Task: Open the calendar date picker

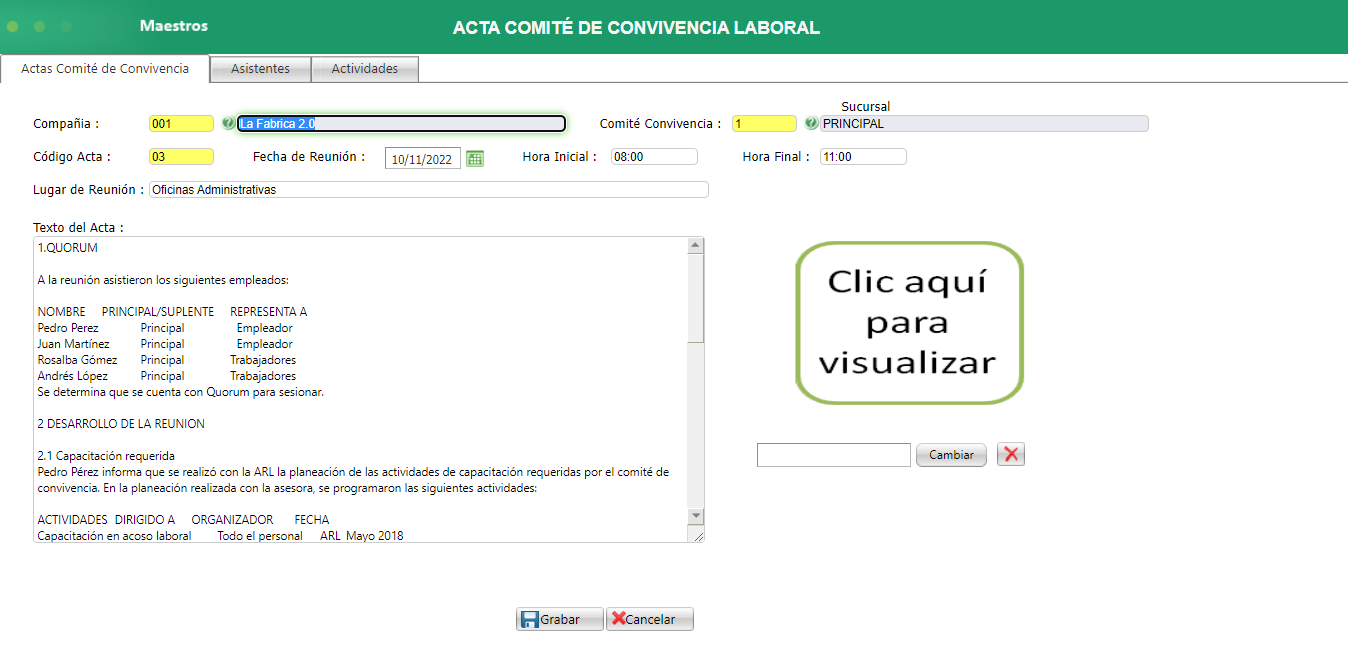Action: pyautogui.click(x=473, y=157)
